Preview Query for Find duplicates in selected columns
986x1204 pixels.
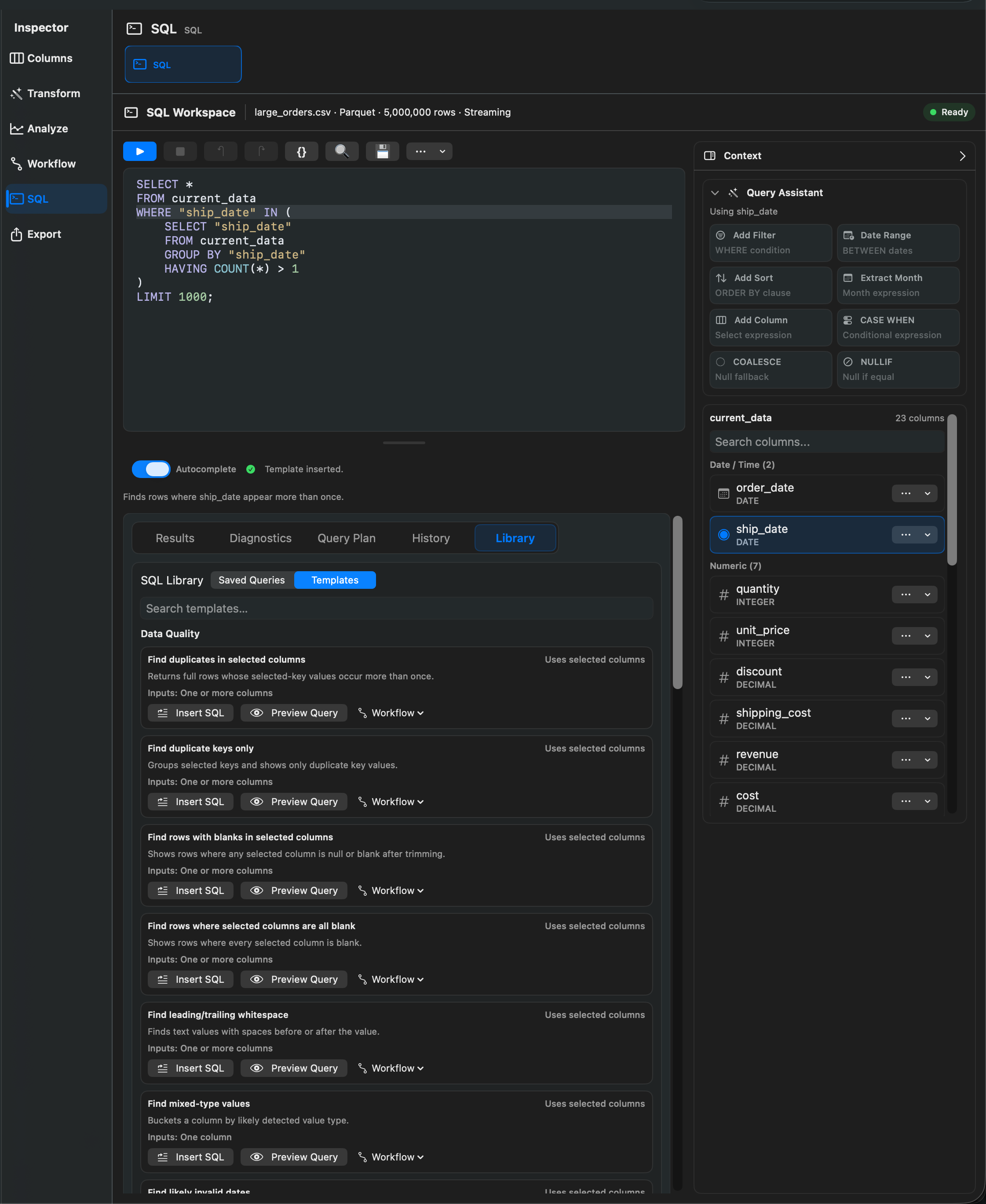point(294,713)
